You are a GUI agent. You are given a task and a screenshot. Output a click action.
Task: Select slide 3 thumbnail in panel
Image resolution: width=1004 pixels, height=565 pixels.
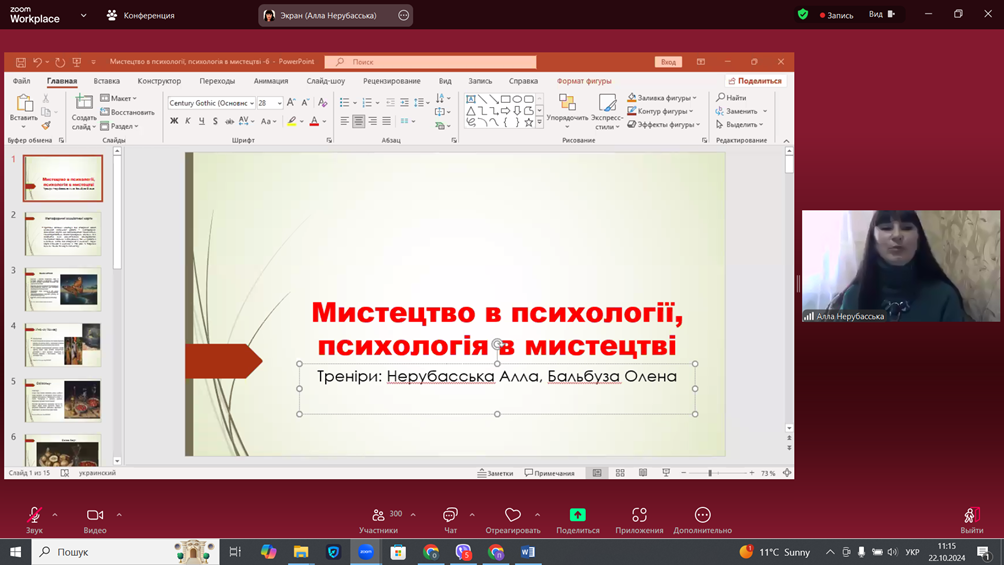[x=63, y=288]
